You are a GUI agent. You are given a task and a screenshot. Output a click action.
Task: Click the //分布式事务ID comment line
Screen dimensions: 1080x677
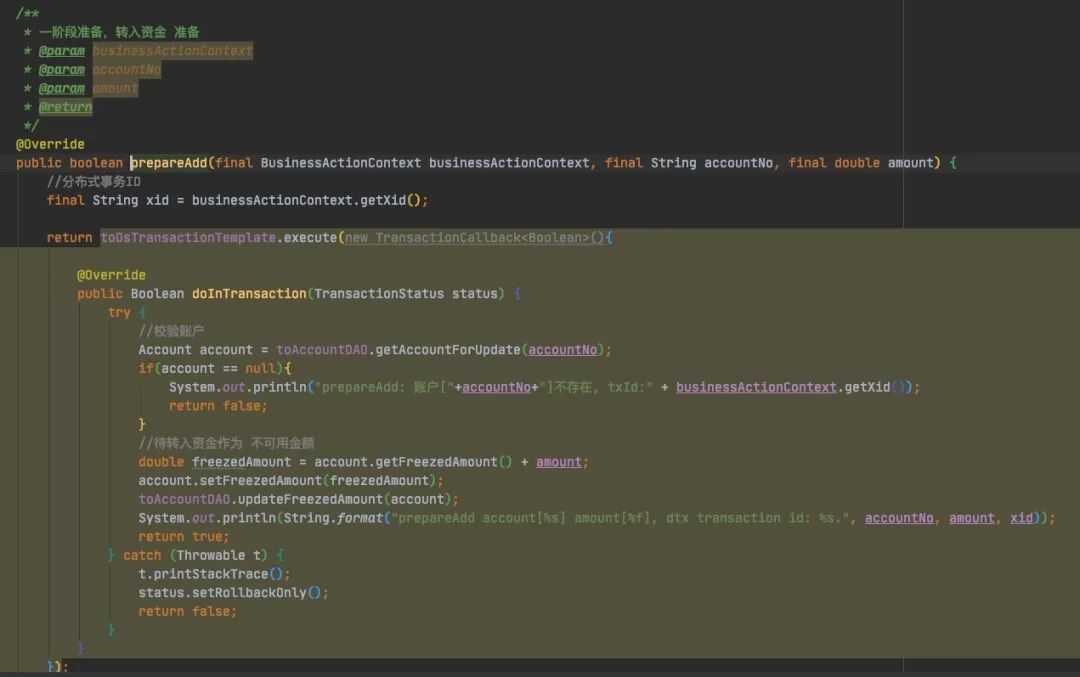coord(93,182)
